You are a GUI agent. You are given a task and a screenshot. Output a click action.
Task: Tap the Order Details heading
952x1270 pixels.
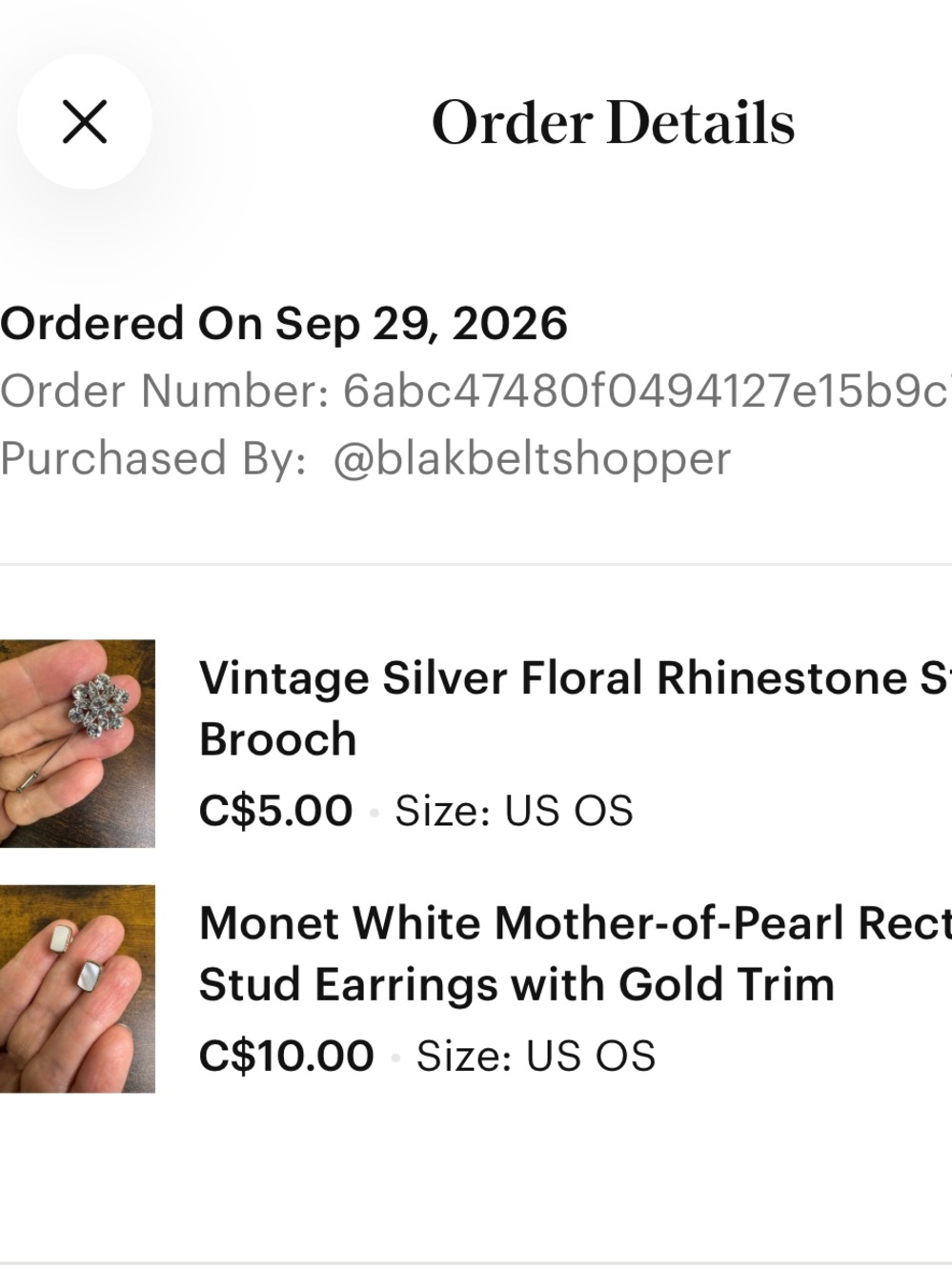click(613, 123)
